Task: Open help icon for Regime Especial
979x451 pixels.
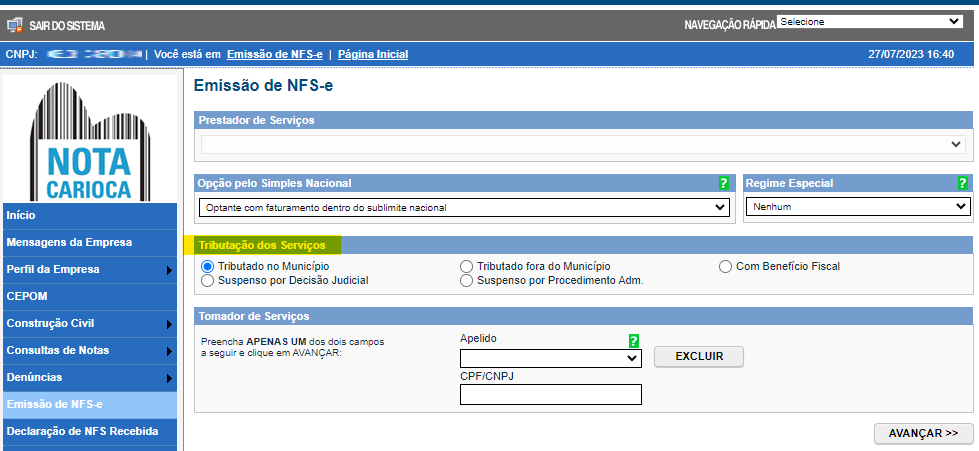Action: point(962,183)
